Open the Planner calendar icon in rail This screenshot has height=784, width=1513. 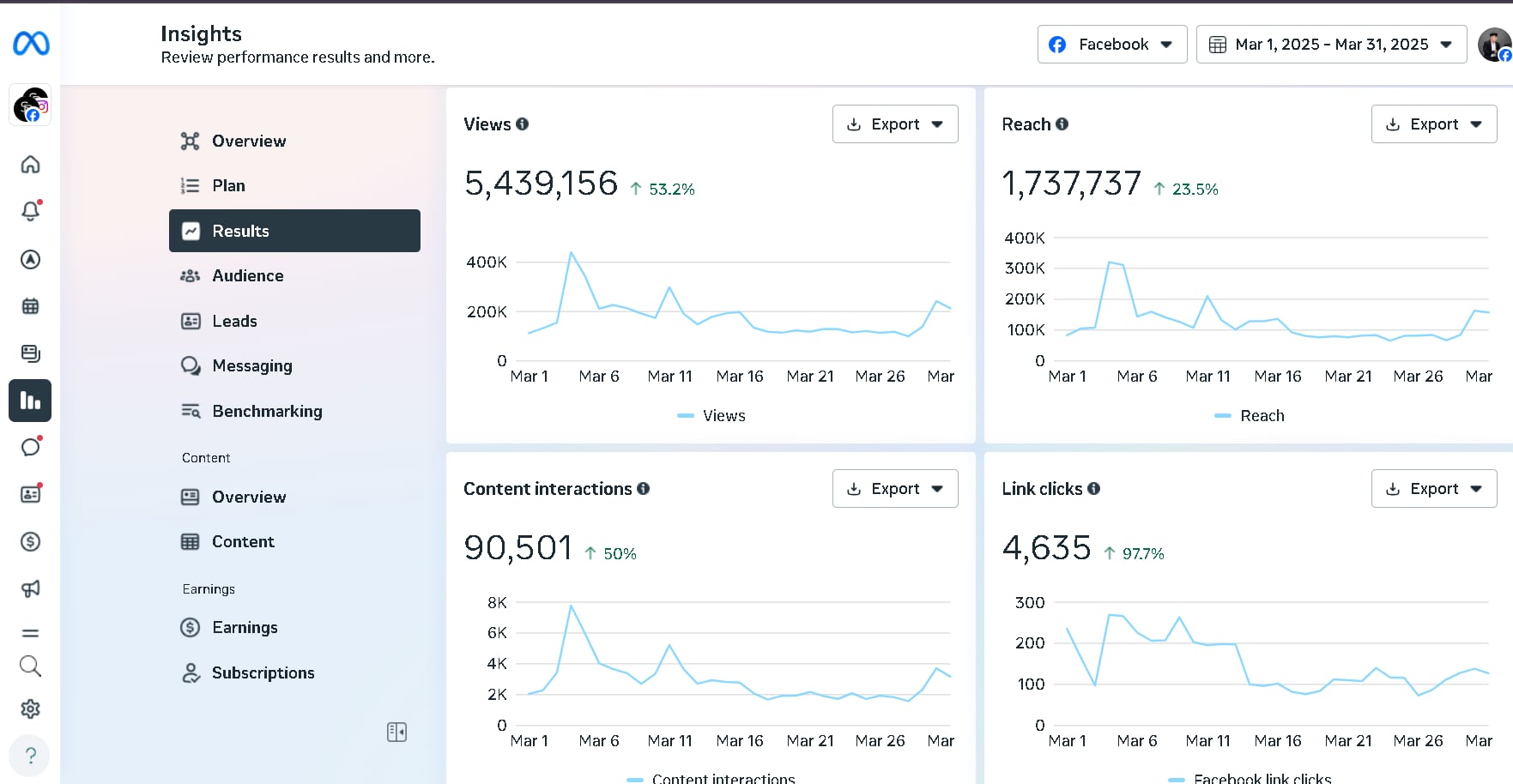[x=30, y=306]
